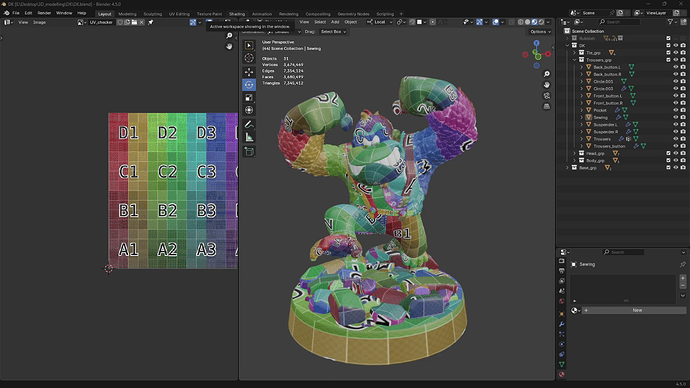Expand the Base_grp collection
Screen dimensions: 690x388
[x=567, y=168]
